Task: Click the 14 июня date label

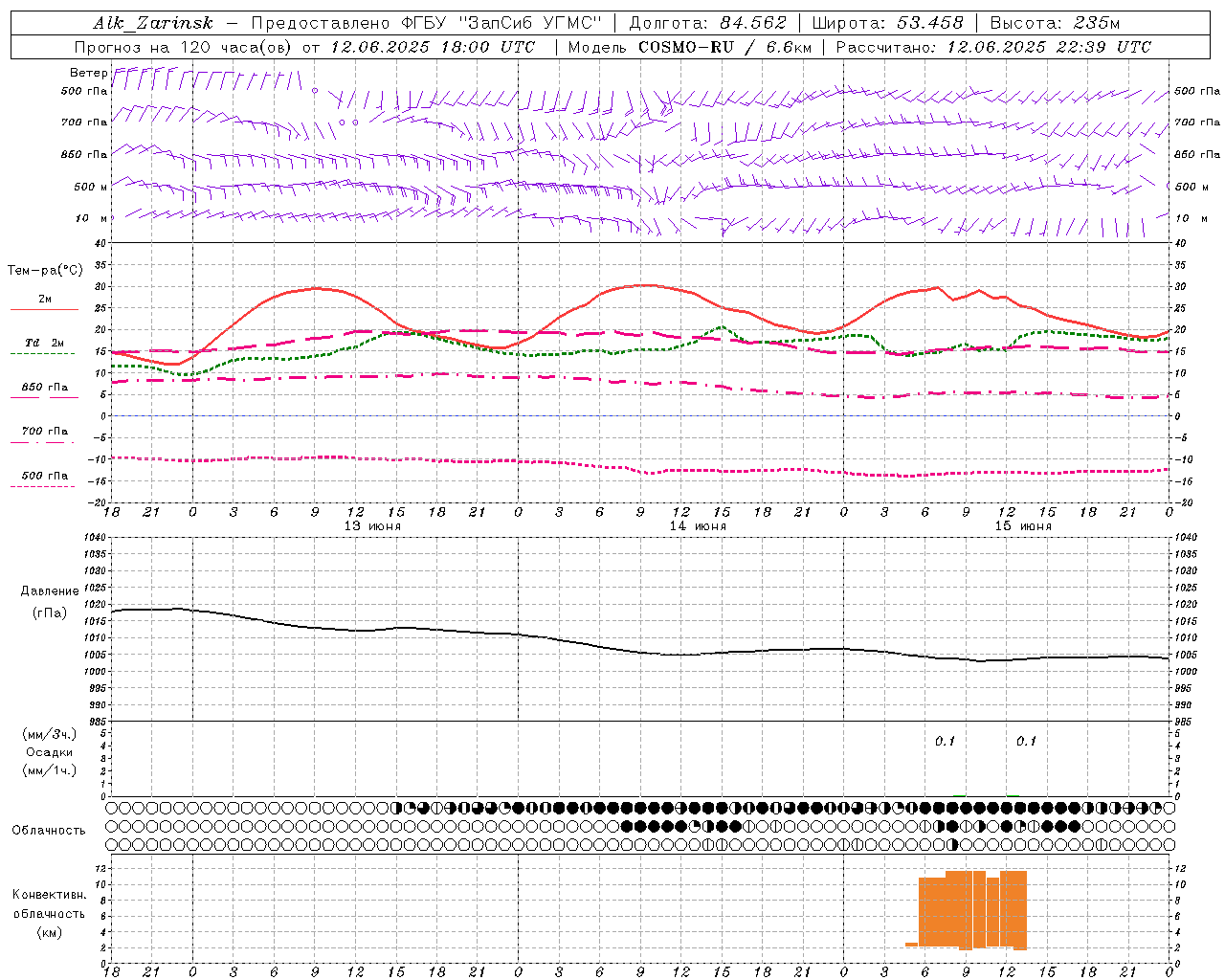Action: click(698, 526)
